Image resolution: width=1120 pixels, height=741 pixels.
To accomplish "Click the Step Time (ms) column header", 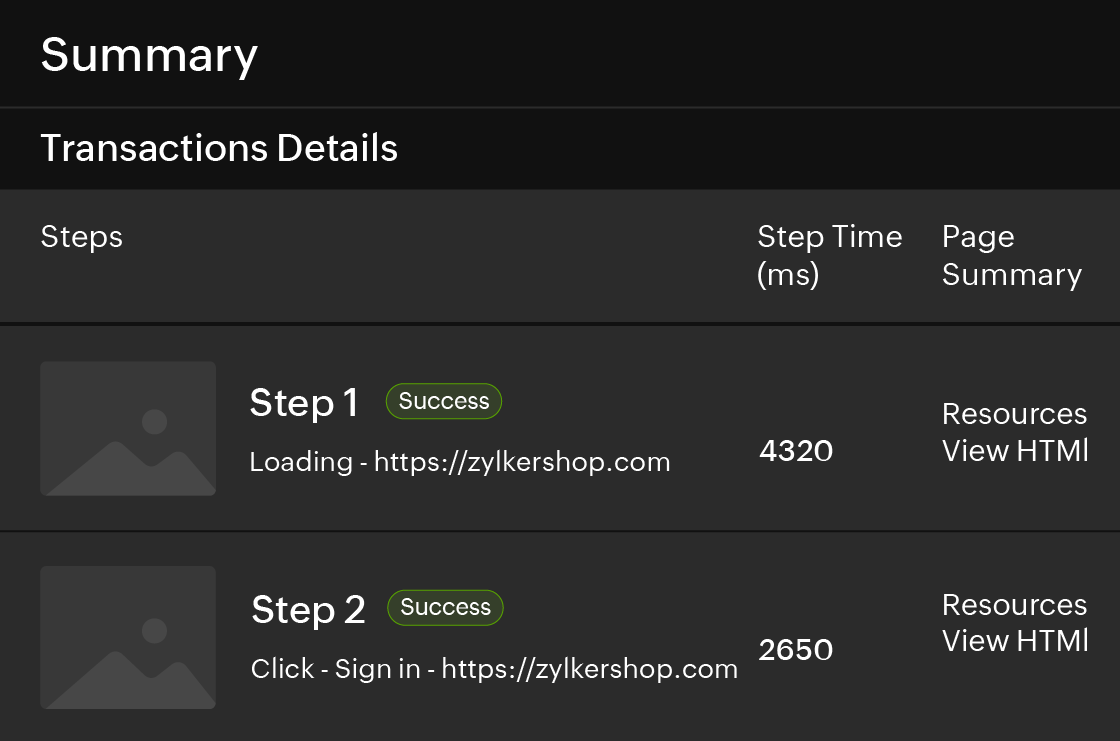I will point(829,256).
